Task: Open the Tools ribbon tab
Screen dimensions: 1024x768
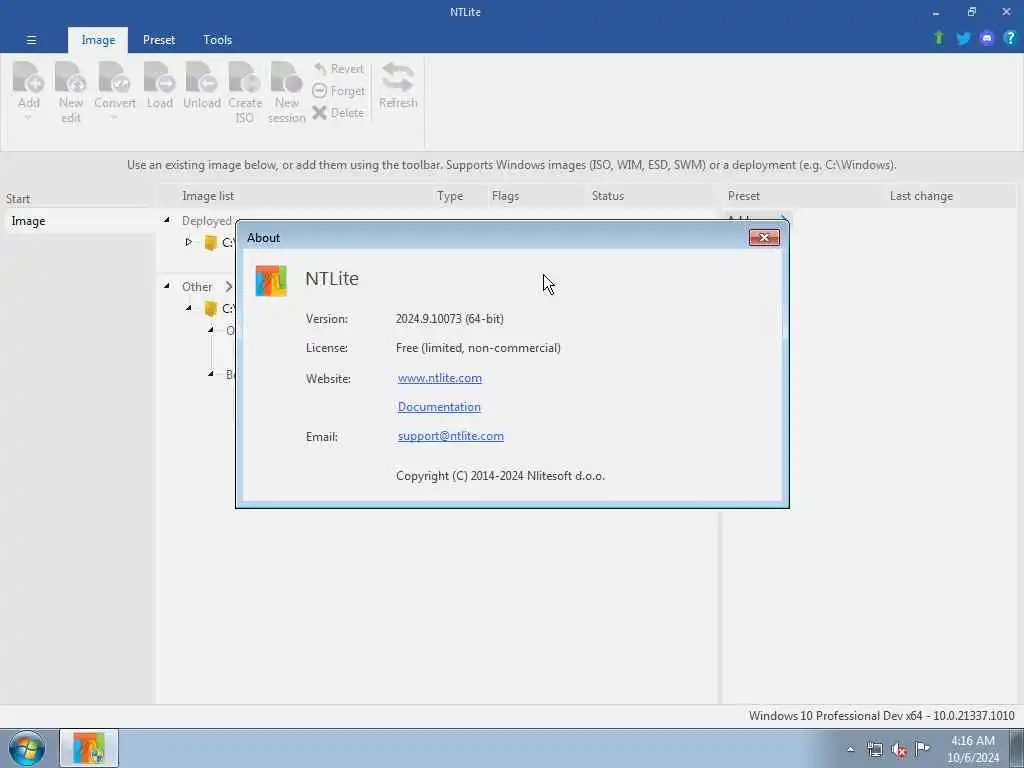Action: [x=217, y=40]
